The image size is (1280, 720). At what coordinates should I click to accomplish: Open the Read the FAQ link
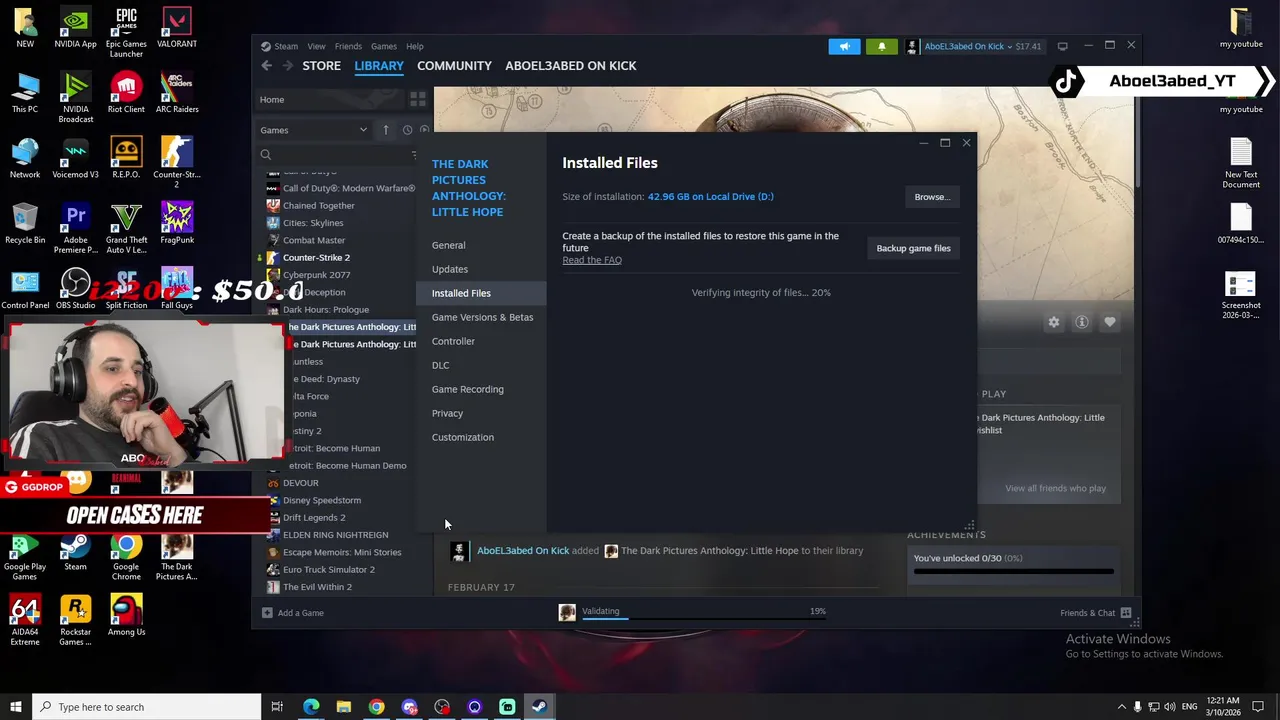pos(592,260)
